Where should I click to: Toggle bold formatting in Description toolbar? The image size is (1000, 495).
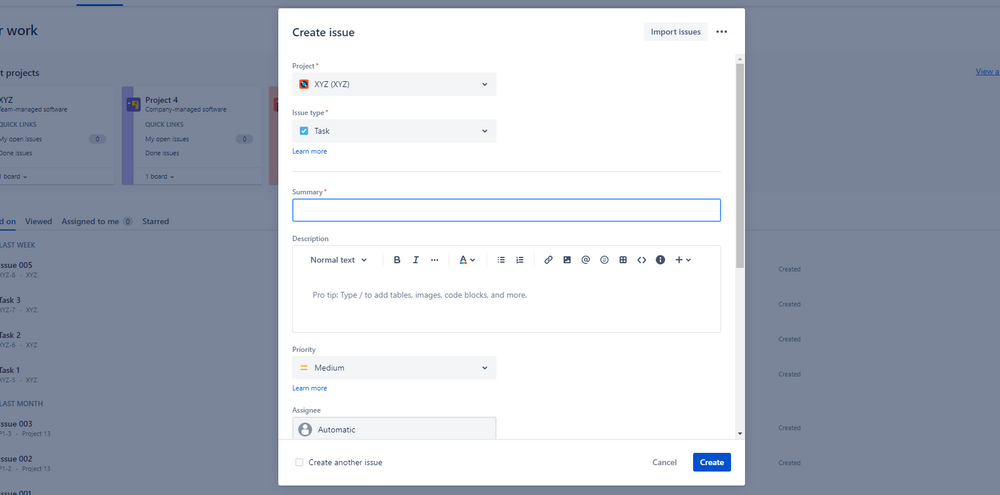coord(397,260)
